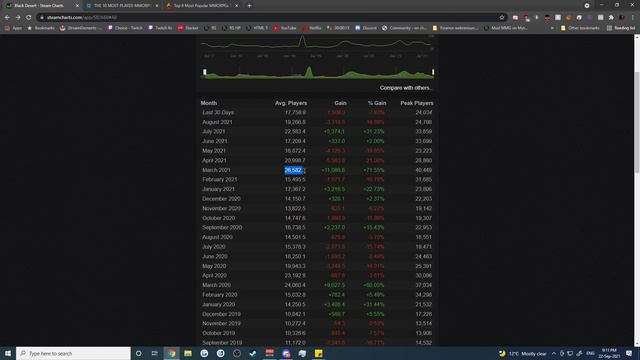The height and width of the screenshot is (360, 640).
Task: Click March 2021 peak players 40,449
Action: 424,170
